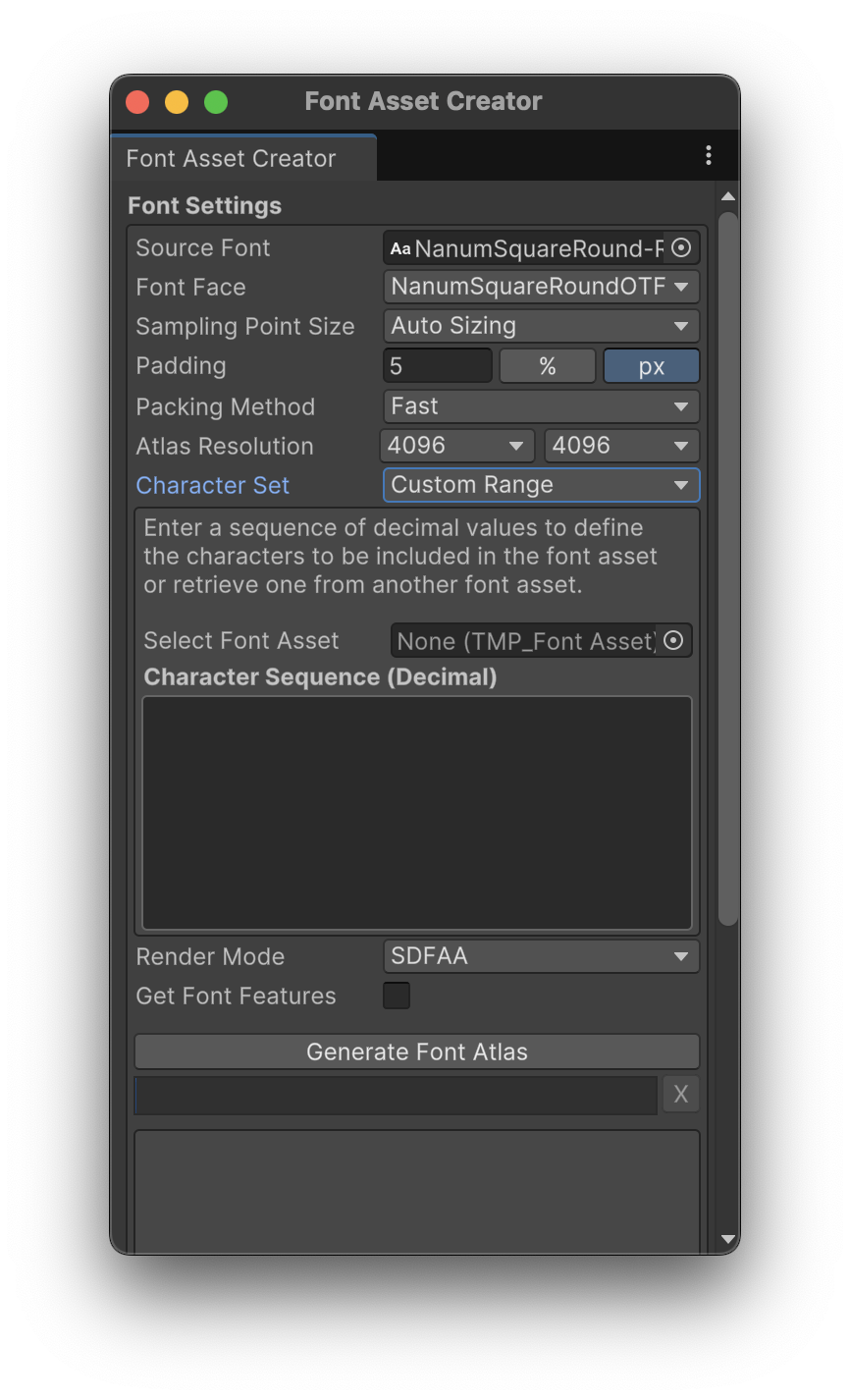Open the Packing Method Fast dropdown
Viewport: 850px width, 1400px height.
tap(541, 406)
